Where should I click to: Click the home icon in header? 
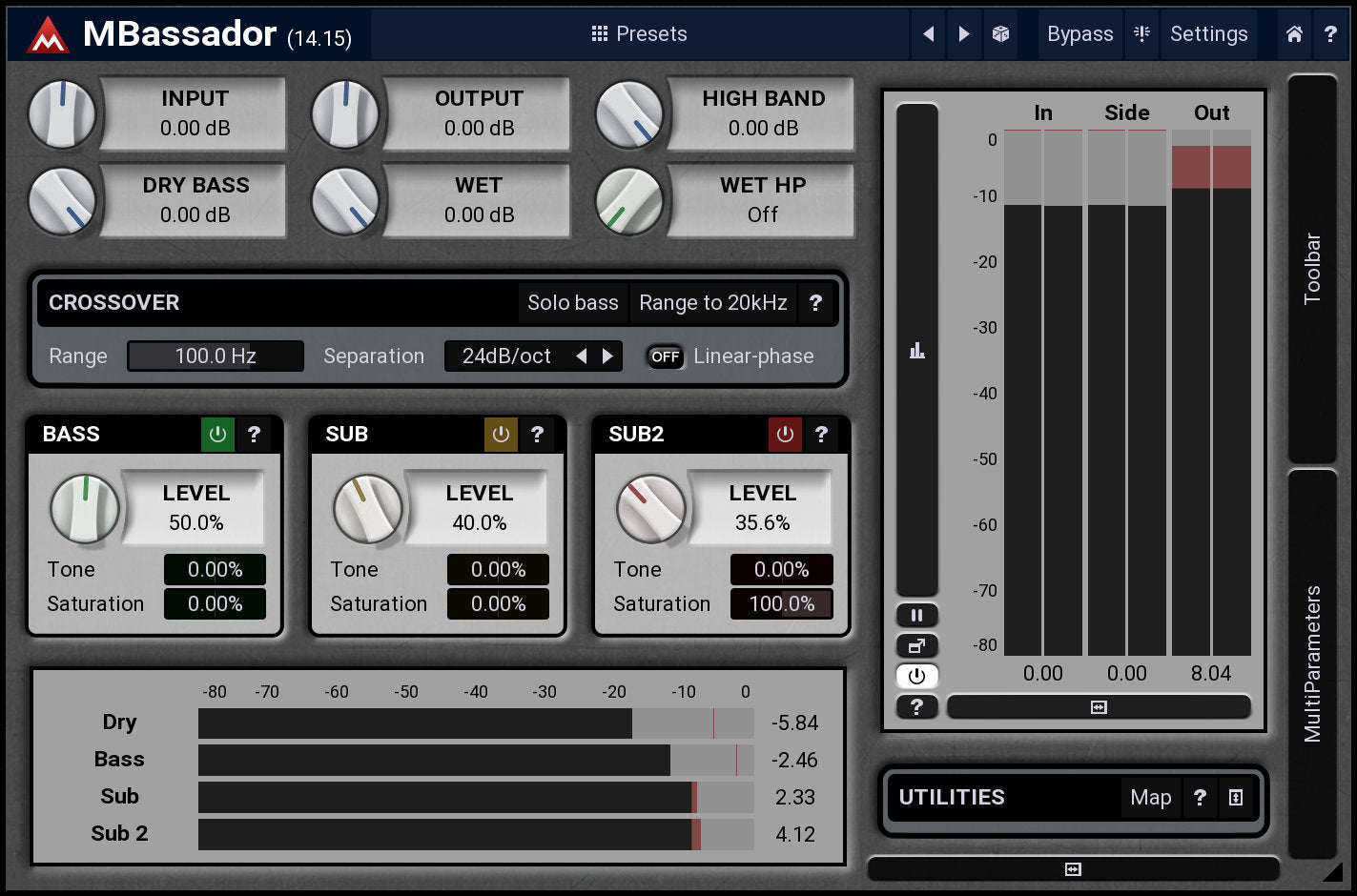point(1294,34)
